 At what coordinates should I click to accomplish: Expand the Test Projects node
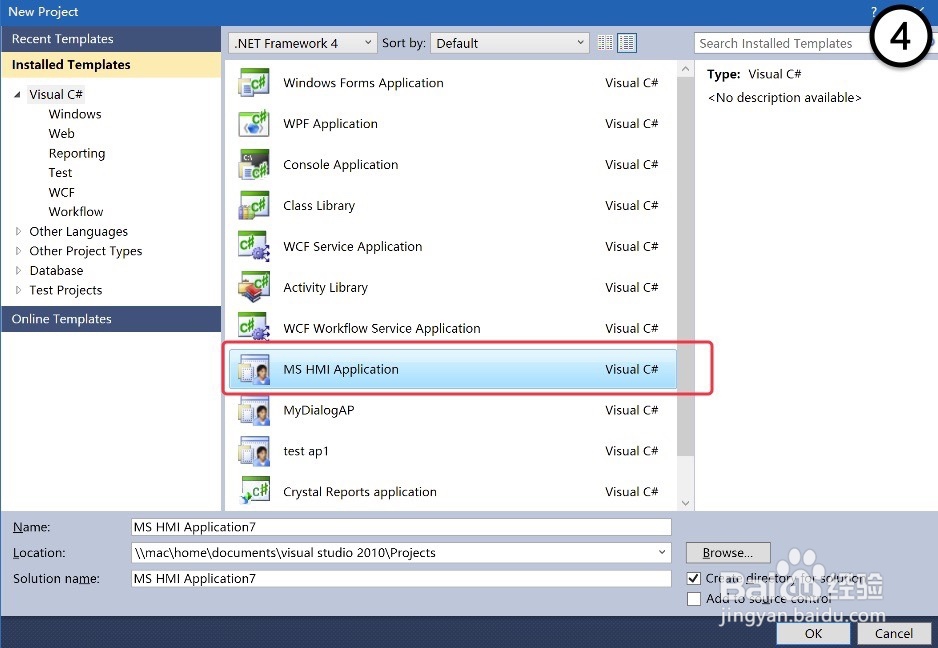coord(18,290)
